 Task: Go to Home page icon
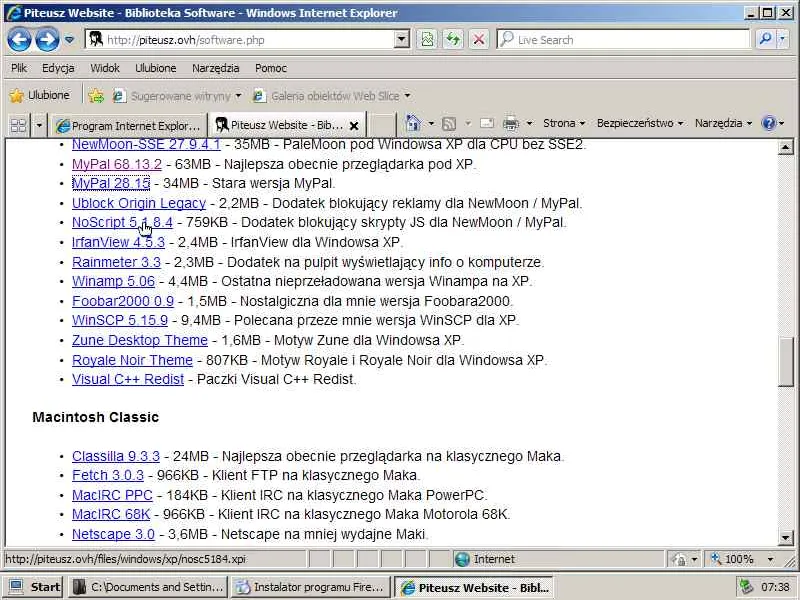[x=413, y=123]
